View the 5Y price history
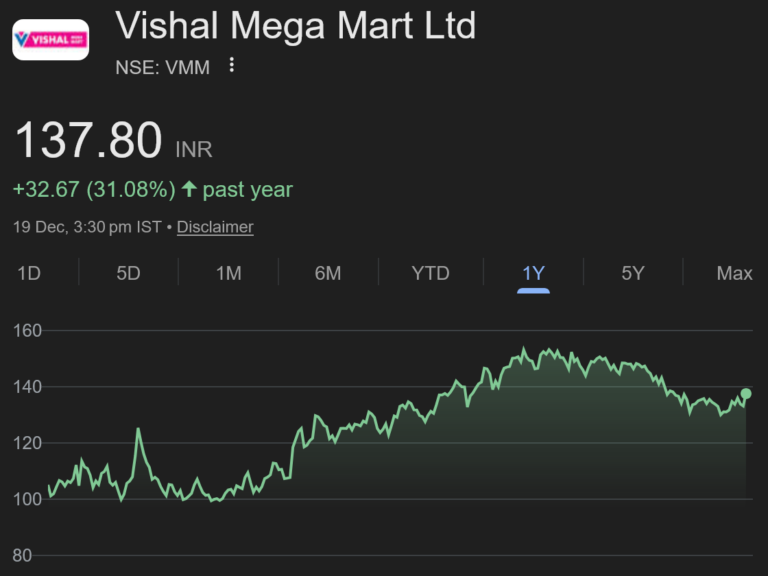Image resolution: width=768 pixels, height=576 pixels. point(633,273)
